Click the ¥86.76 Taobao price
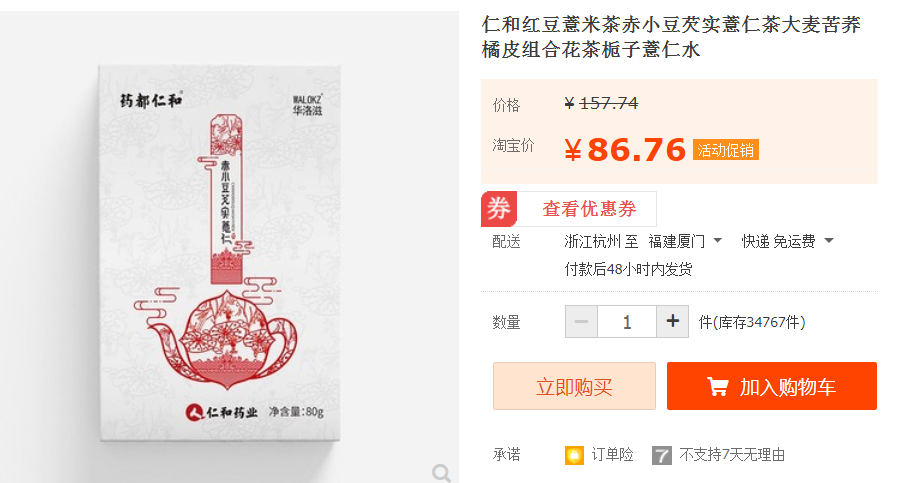Image resolution: width=897 pixels, height=483 pixels. pos(625,150)
